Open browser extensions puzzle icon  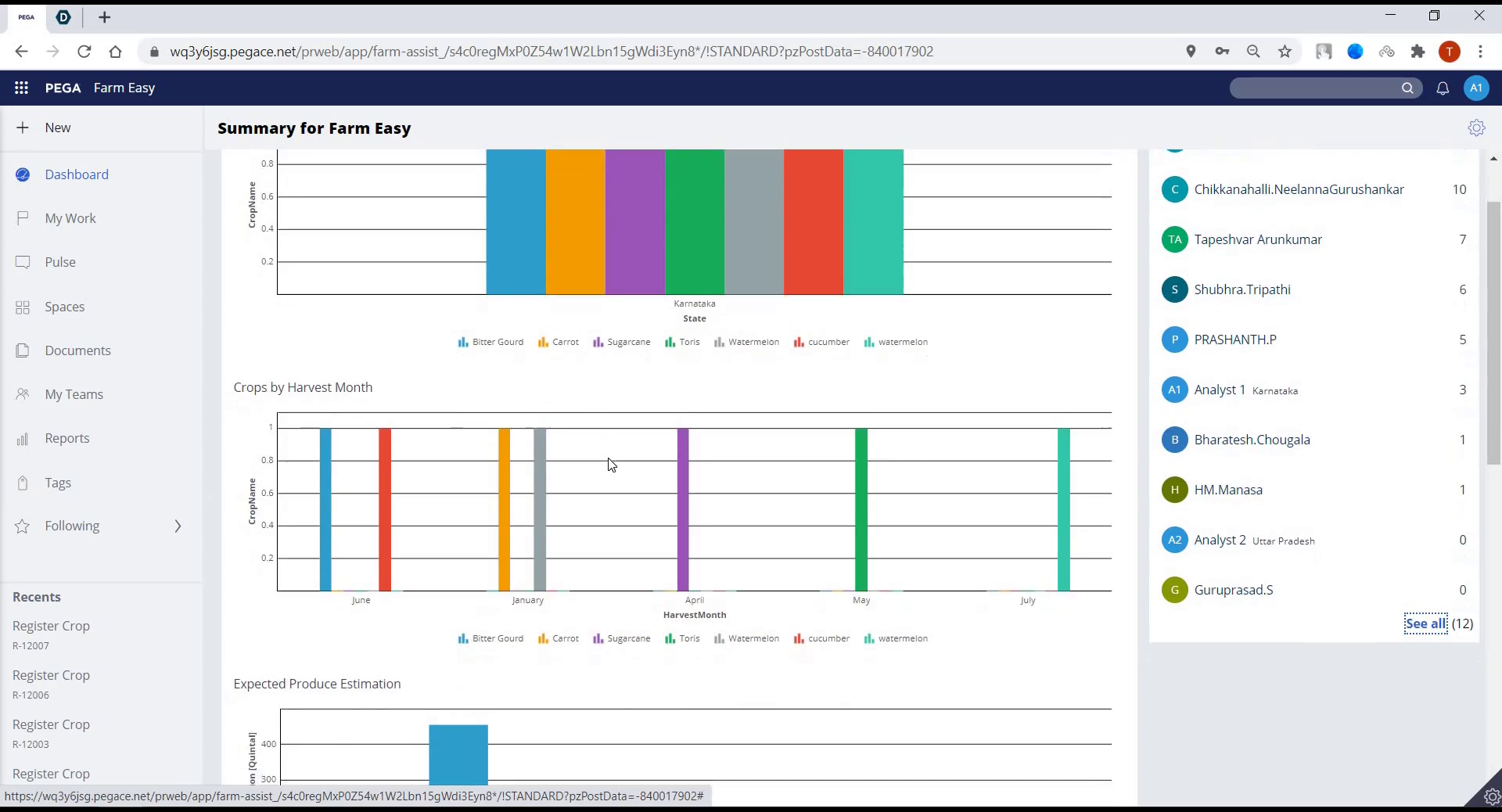1418,52
